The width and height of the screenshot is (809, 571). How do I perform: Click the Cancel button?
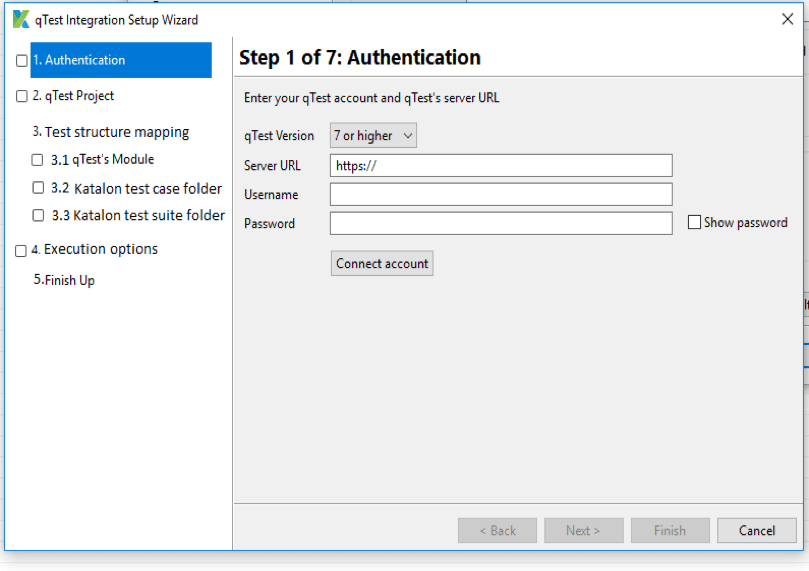tap(757, 530)
